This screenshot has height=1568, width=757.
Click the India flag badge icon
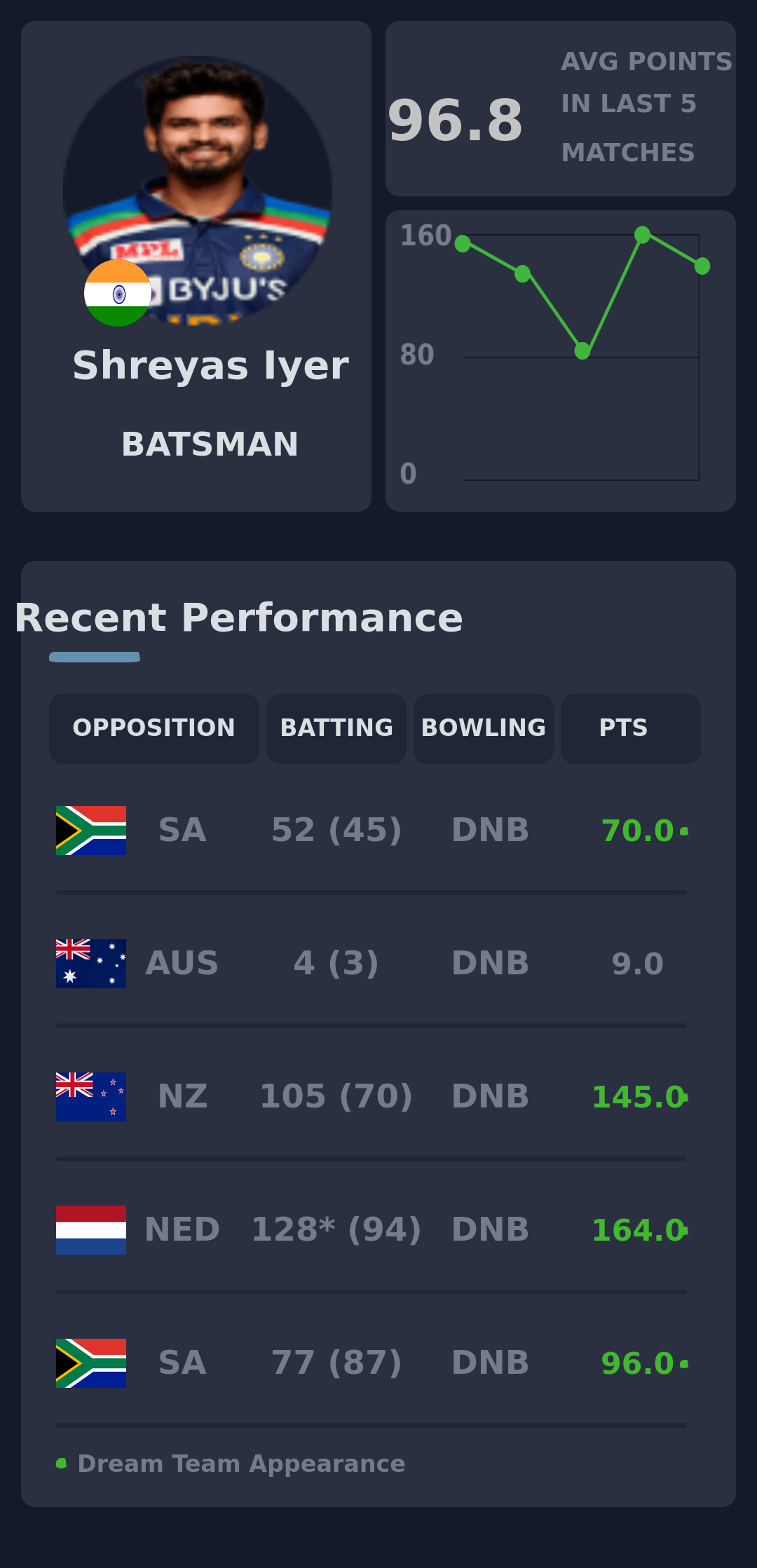118,293
